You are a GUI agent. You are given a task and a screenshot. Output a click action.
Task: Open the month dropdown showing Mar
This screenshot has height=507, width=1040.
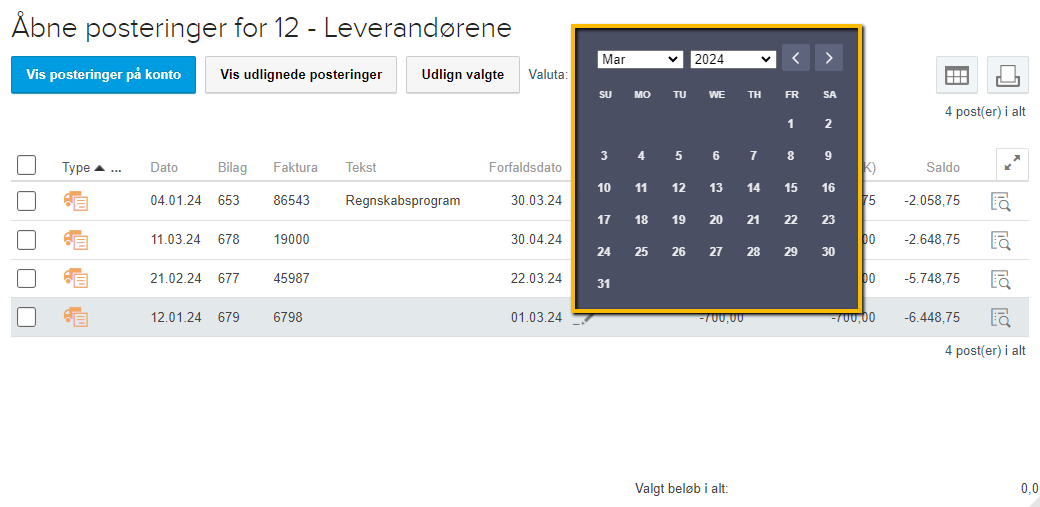click(640, 60)
